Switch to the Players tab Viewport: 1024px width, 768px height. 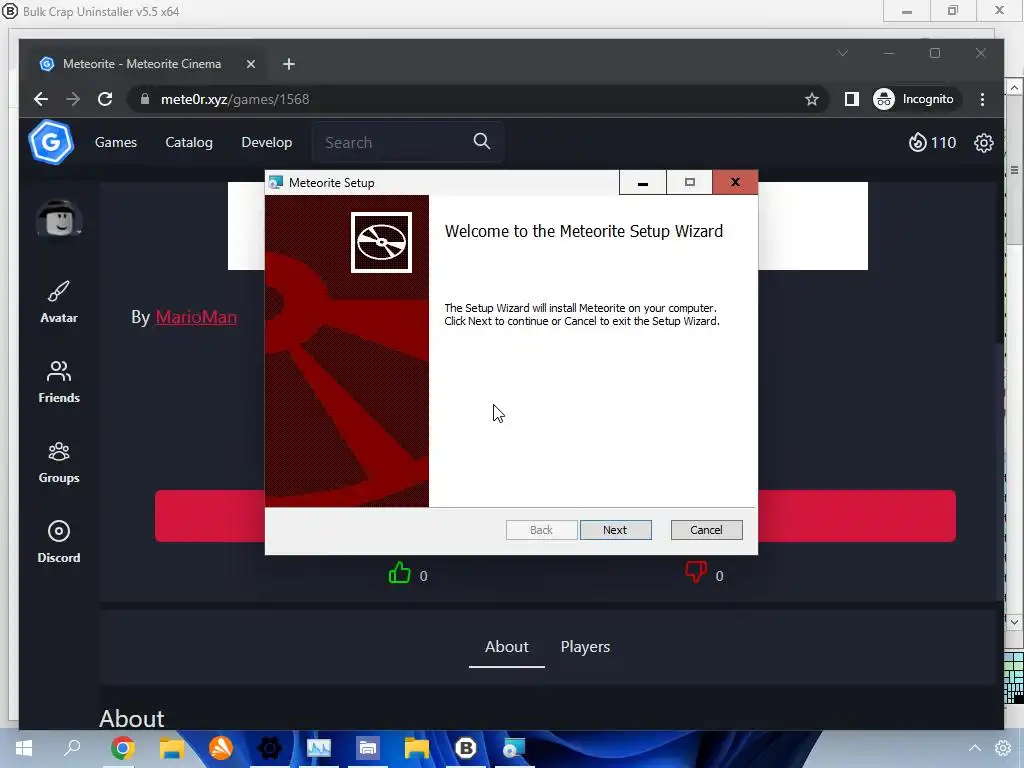coord(585,647)
